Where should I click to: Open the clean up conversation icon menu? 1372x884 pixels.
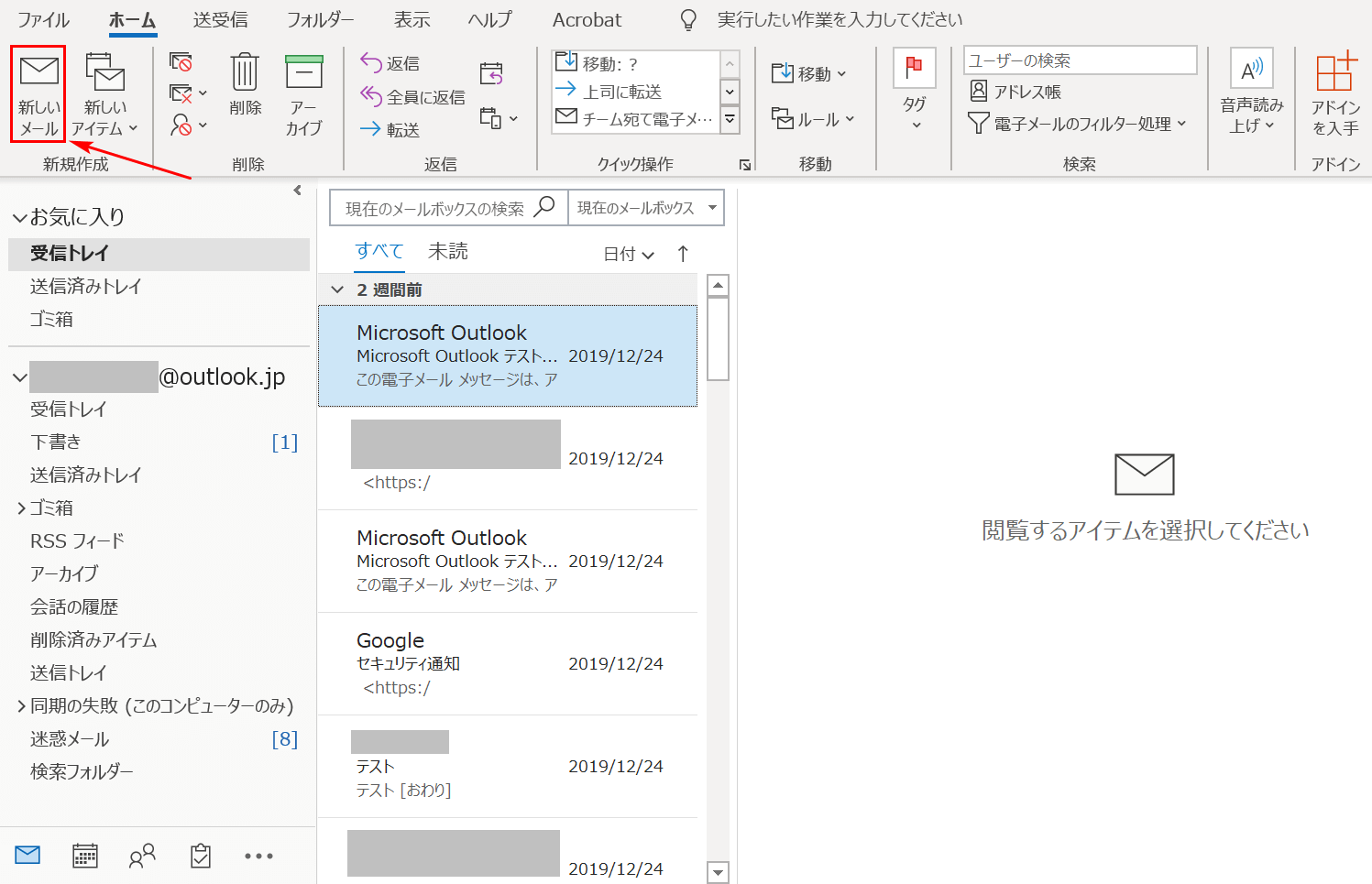tap(188, 93)
